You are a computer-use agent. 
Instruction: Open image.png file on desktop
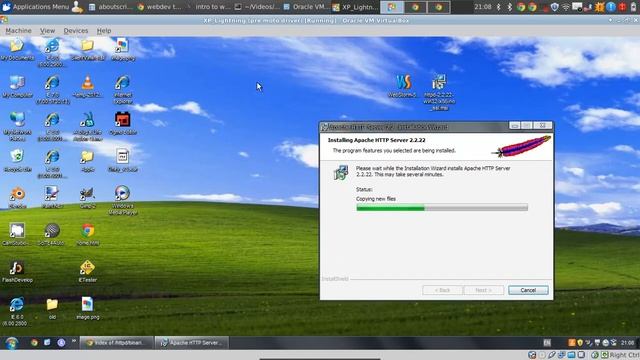tap(87, 308)
